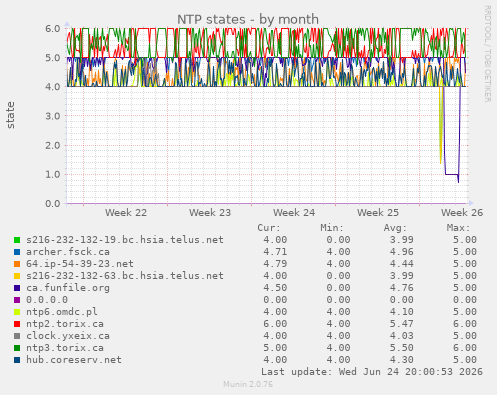Viewport: 497px width, 395px height.
Task: Click the Avg value 5.47 for ntp2.torix.ca
Action: tap(401, 324)
